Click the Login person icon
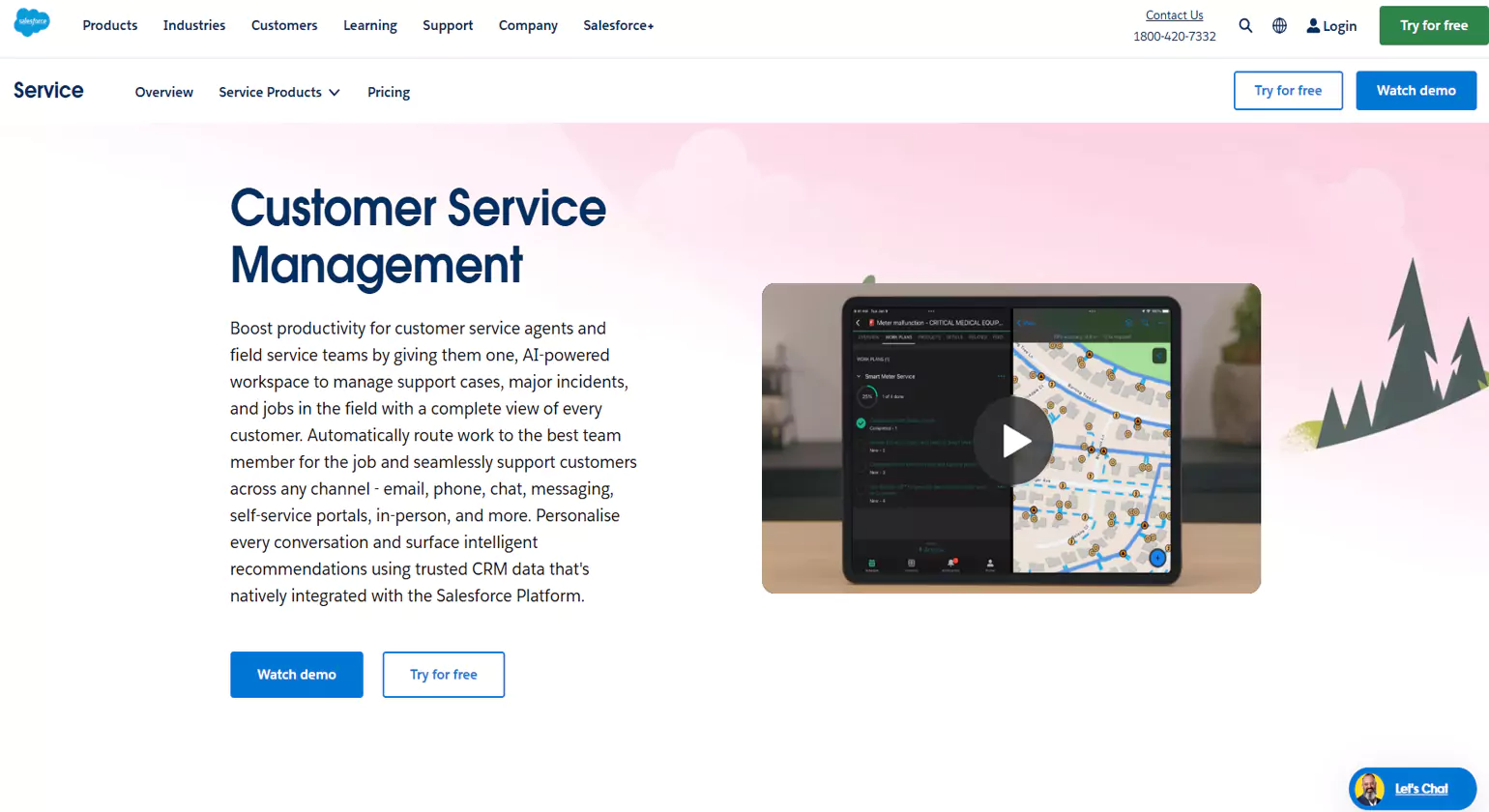 click(x=1312, y=25)
